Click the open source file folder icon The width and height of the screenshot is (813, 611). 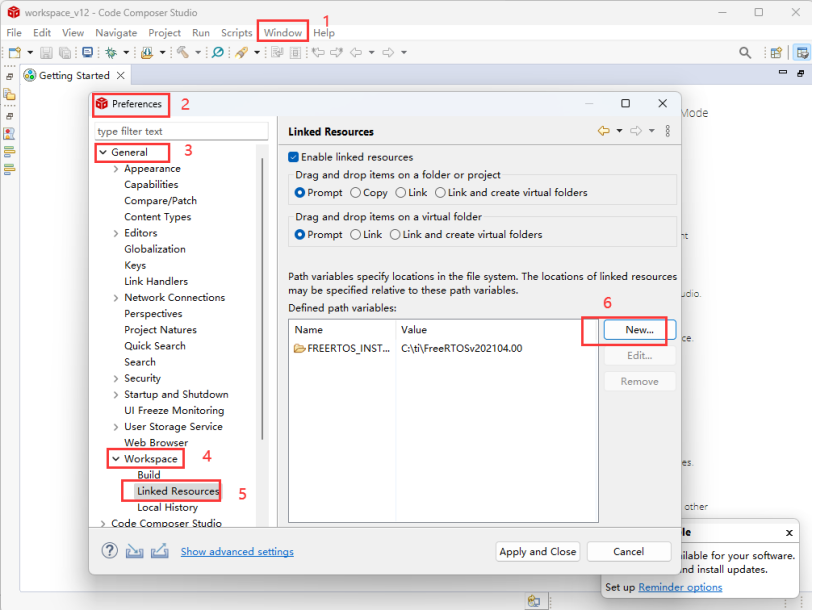147,52
